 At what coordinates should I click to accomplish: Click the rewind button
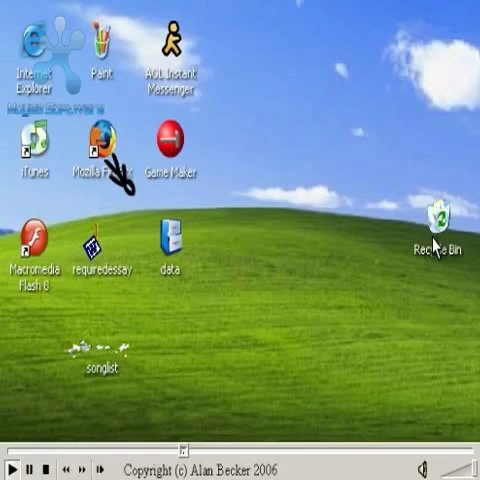(x=66, y=470)
